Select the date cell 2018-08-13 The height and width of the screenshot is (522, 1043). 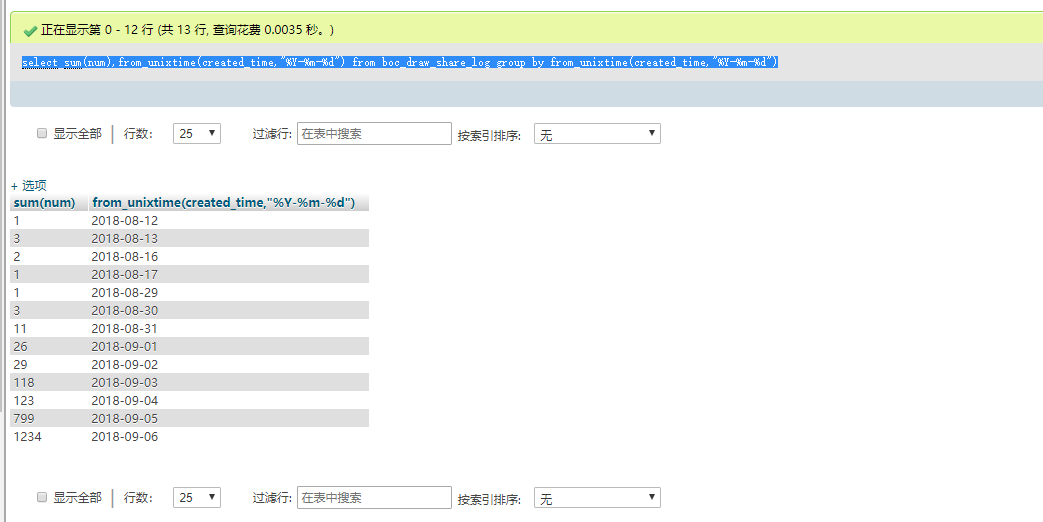point(125,238)
